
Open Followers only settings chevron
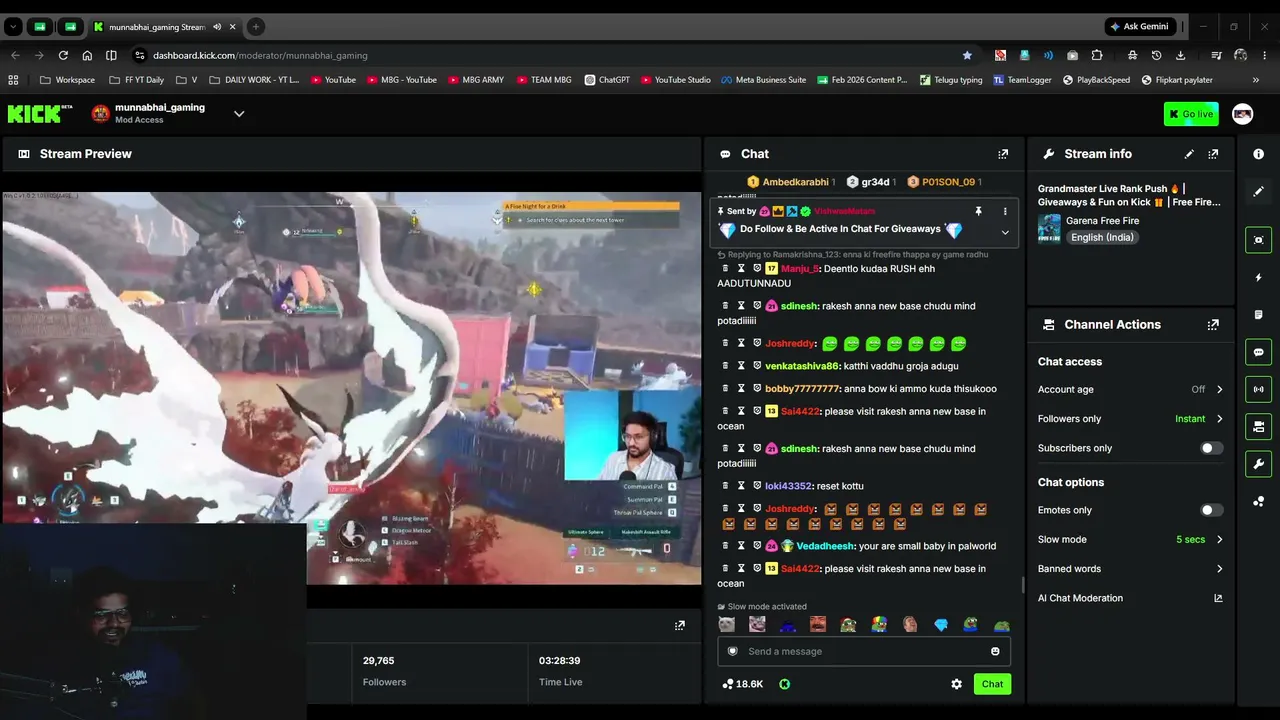(x=1219, y=419)
